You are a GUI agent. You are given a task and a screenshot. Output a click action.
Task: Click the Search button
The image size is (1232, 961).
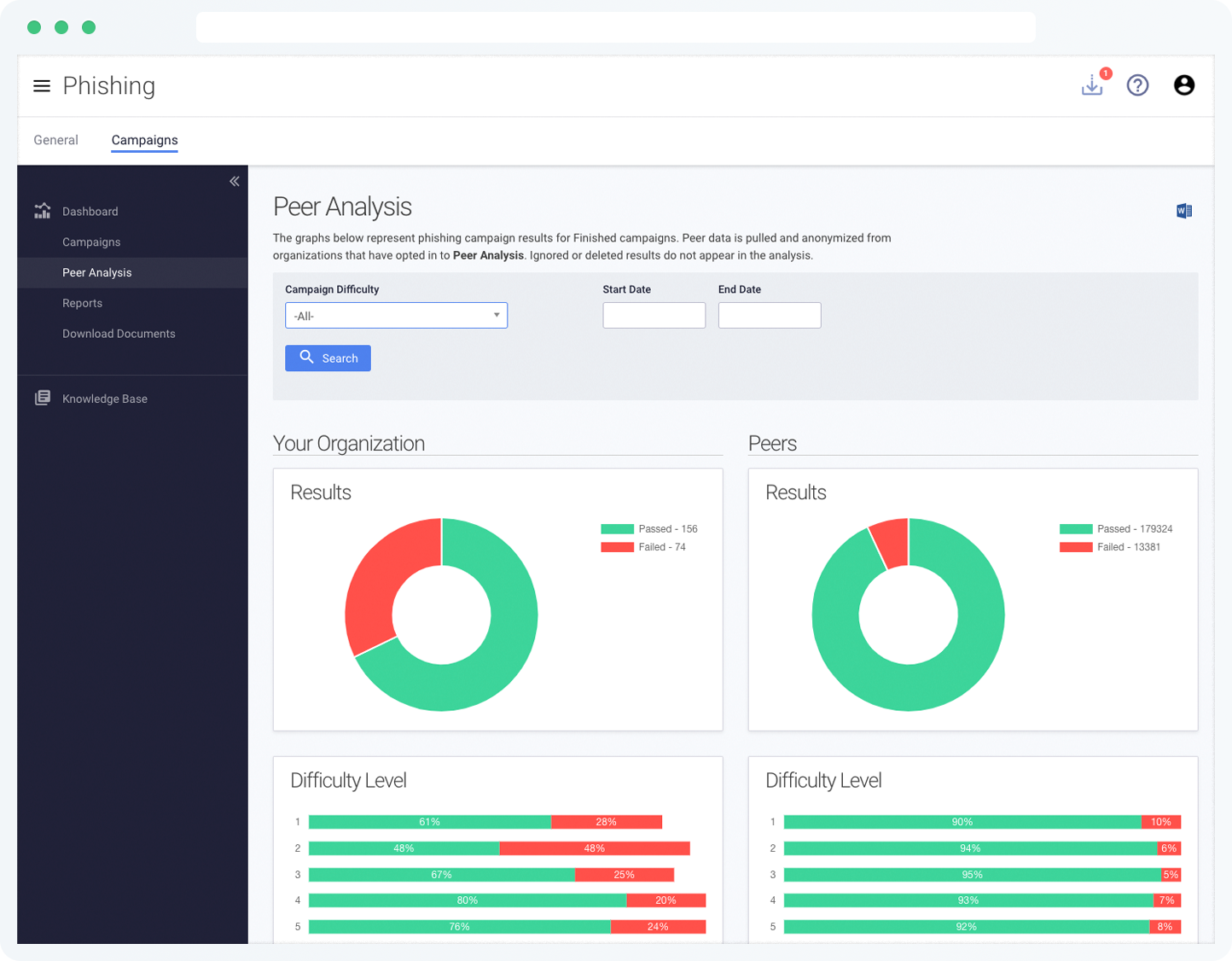point(328,358)
